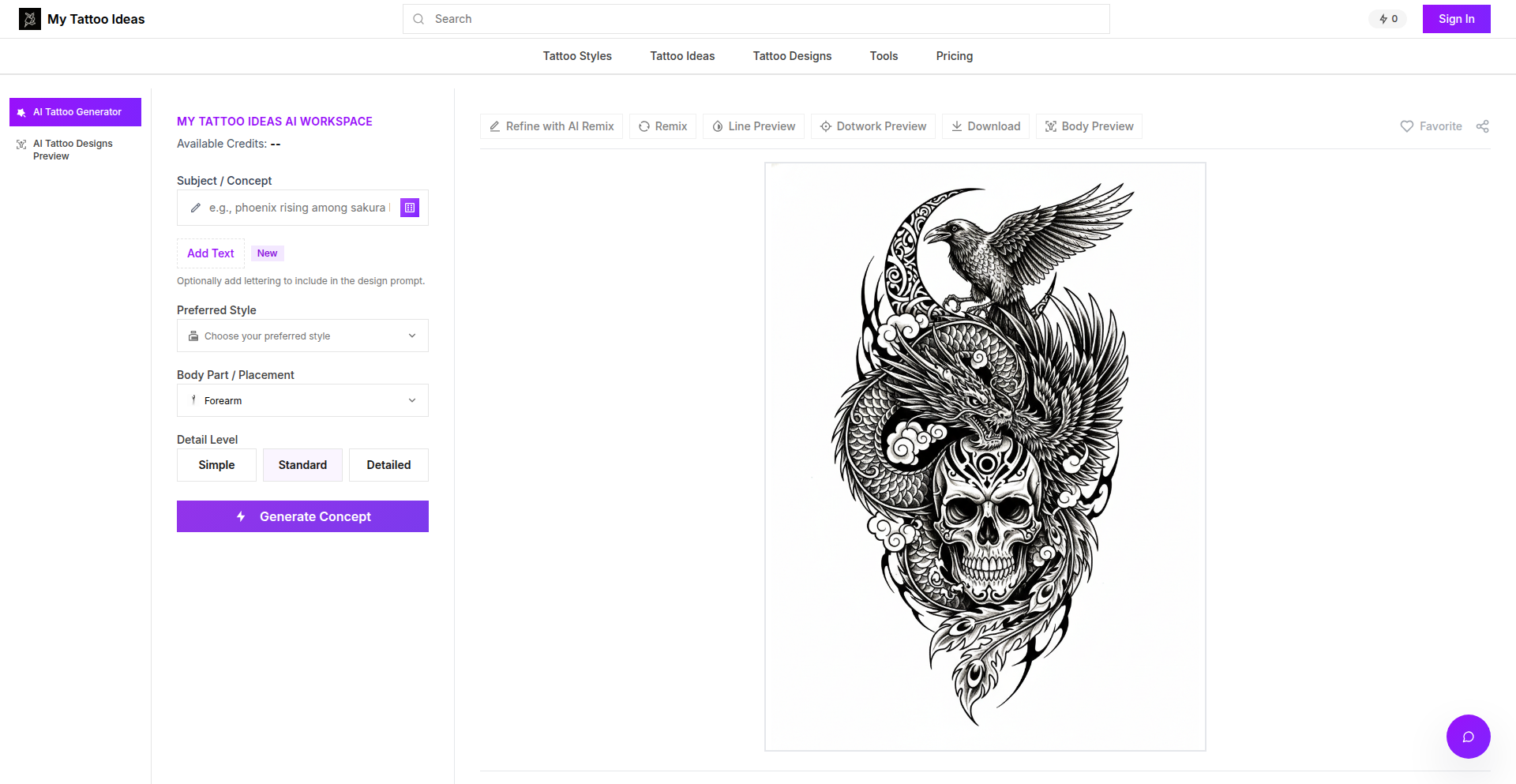The height and width of the screenshot is (784, 1516).
Task: Click the pencil icon in Subject field
Action: (196, 208)
